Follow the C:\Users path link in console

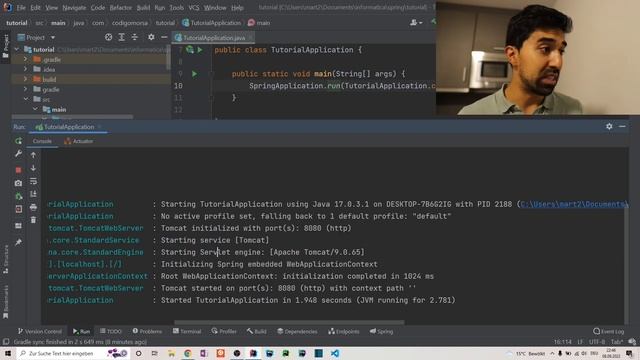[x=574, y=204]
